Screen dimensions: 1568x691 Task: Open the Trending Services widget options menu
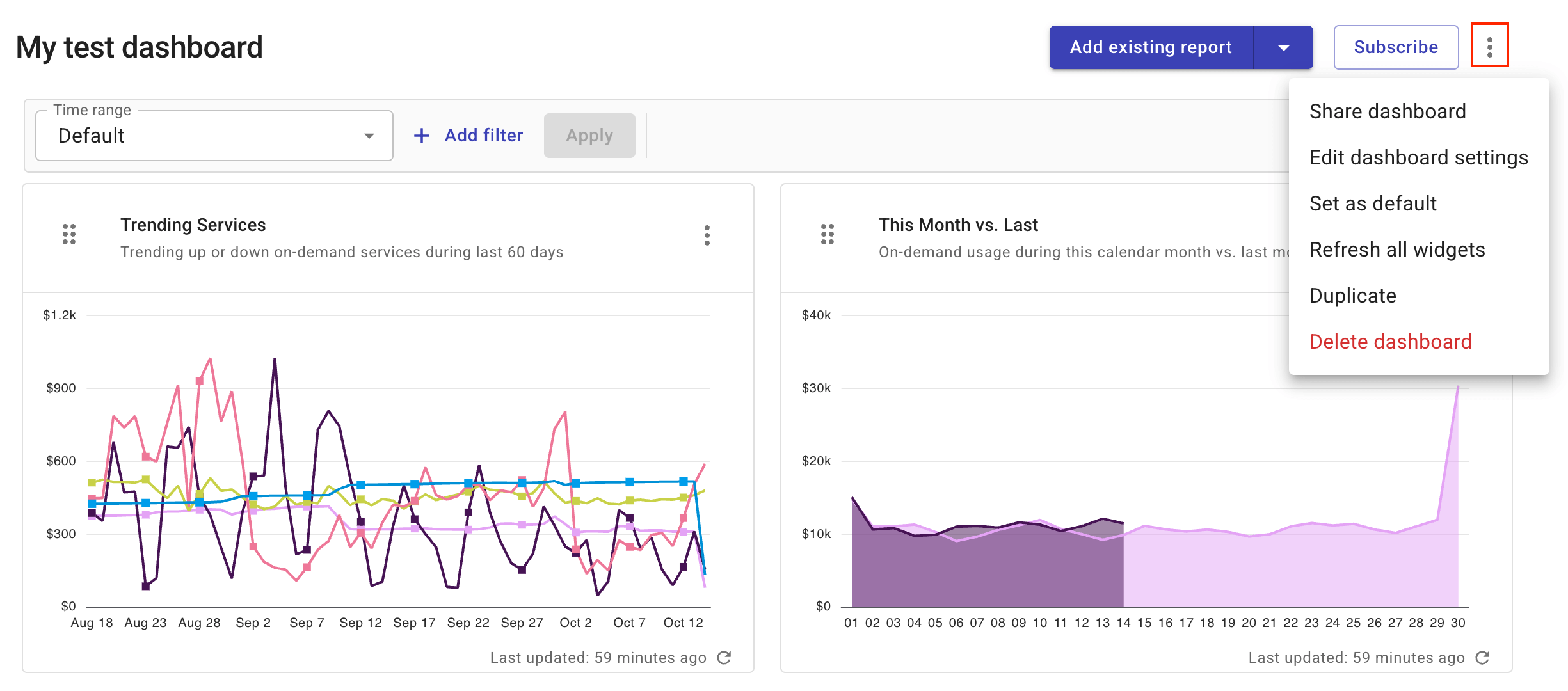pyautogui.click(x=707, y=235)
